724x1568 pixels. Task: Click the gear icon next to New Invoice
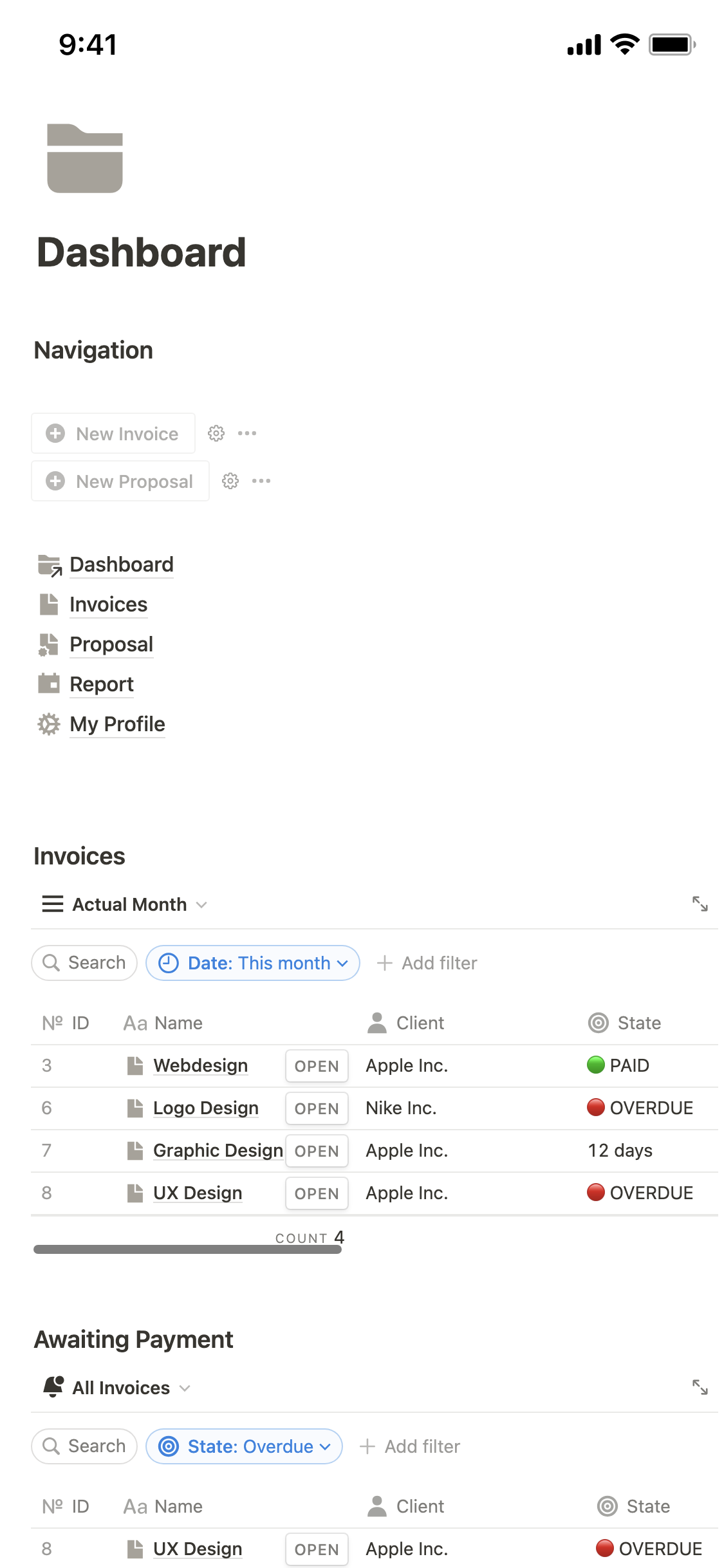(x=216, y=433)
